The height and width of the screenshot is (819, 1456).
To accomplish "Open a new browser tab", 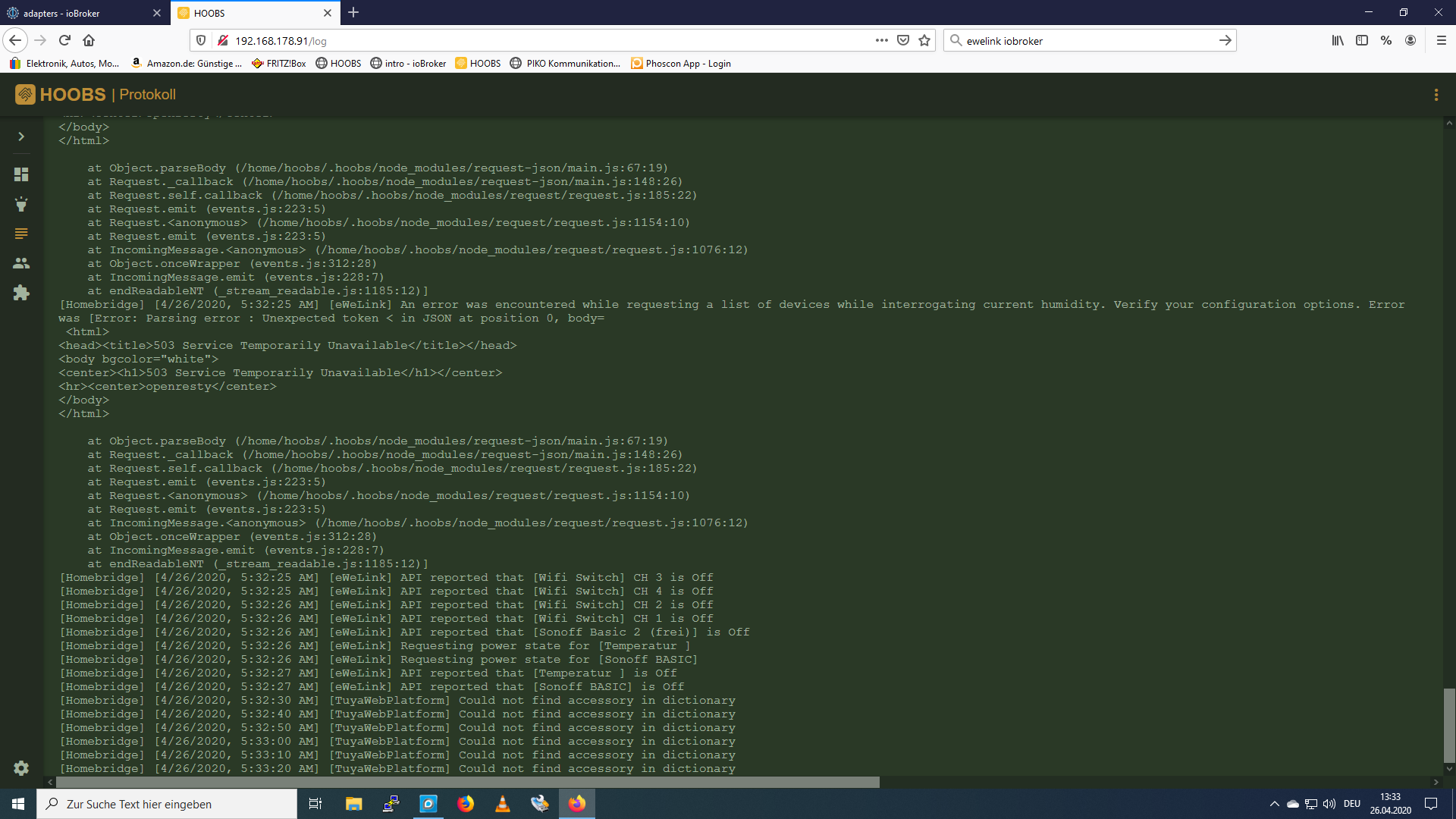I will [x=353, y=13].
